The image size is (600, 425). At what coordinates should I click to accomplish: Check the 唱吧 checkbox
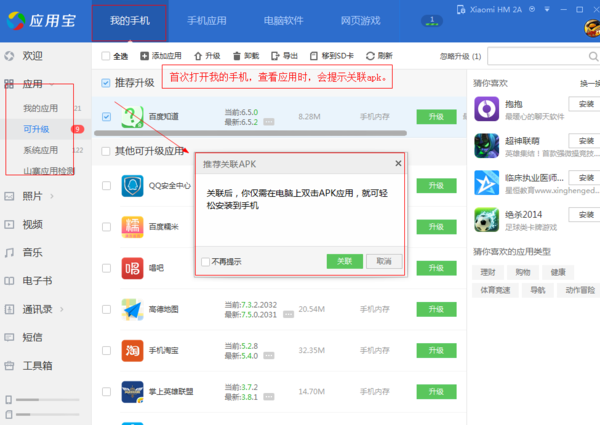click(x=106, y=268)
